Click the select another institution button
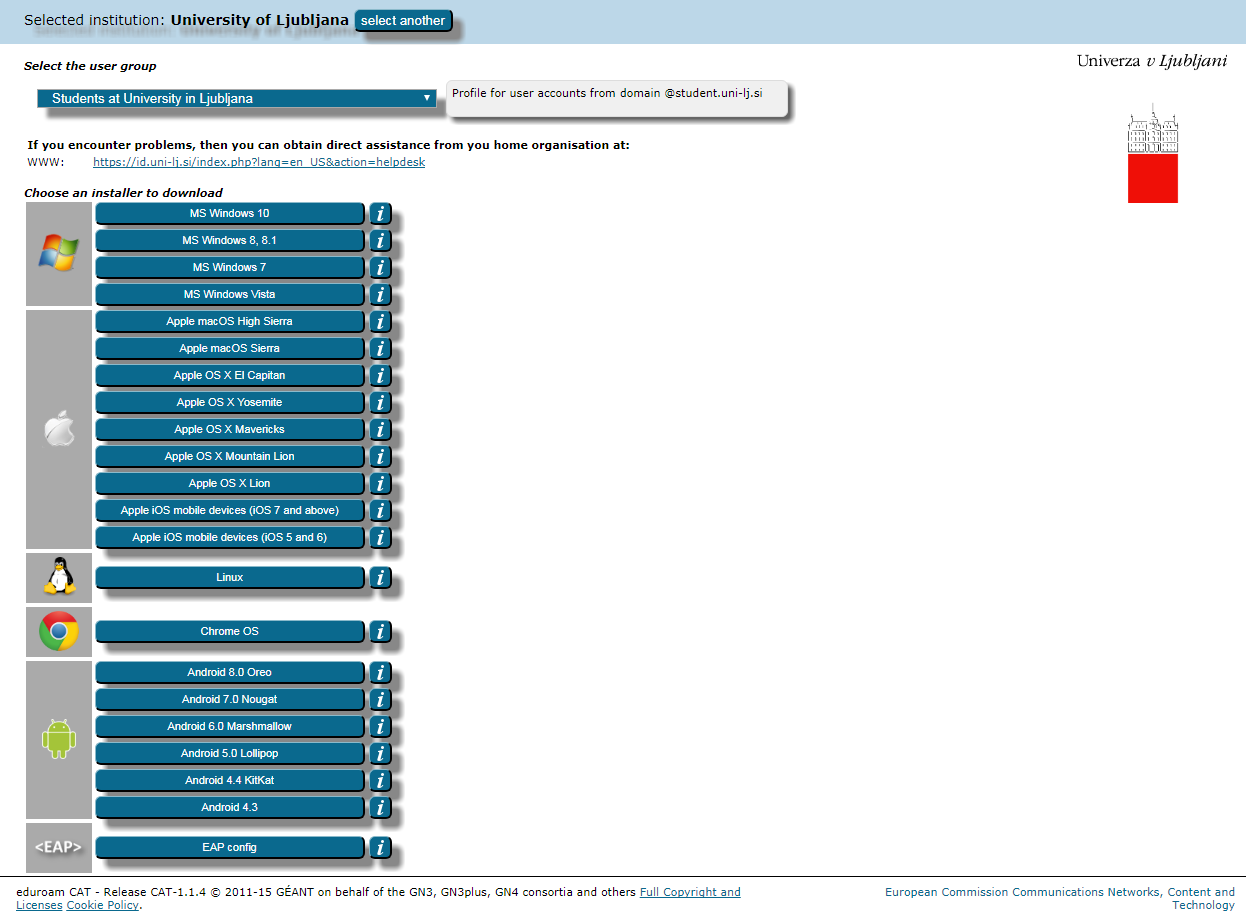This screenshot has height=918, width=1246. (403, 21)
